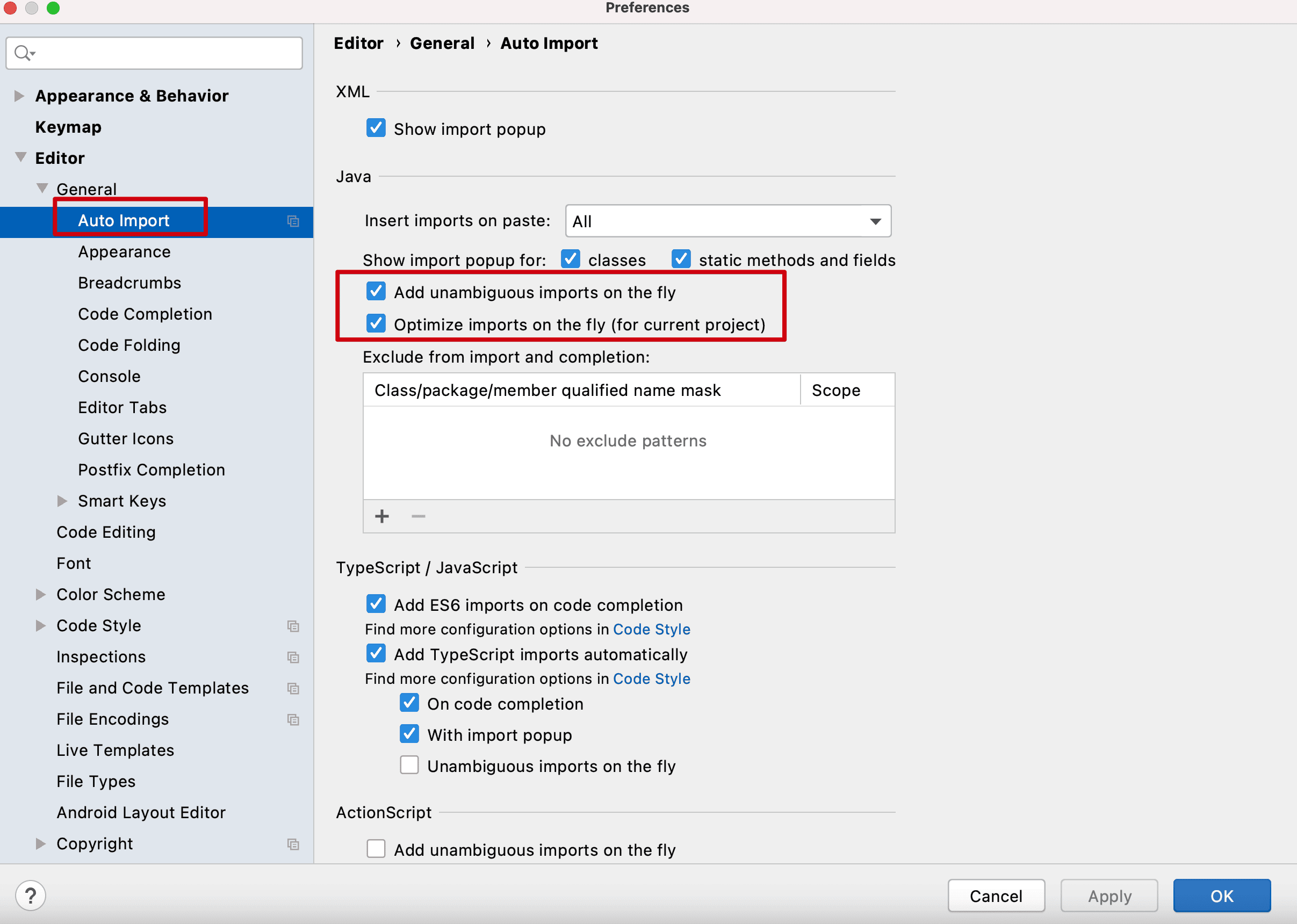Click the help question mark icon
The width and height of the screenshot is (1297, 924).
[x=31, y=896]
